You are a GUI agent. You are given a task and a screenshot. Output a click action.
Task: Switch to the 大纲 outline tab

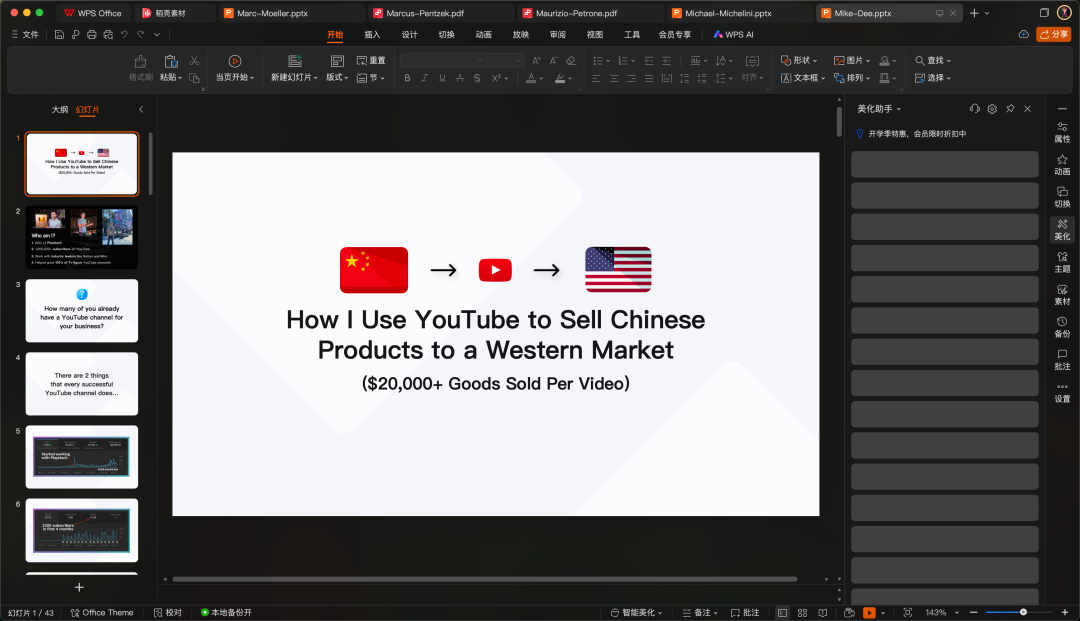click(60, 109)
